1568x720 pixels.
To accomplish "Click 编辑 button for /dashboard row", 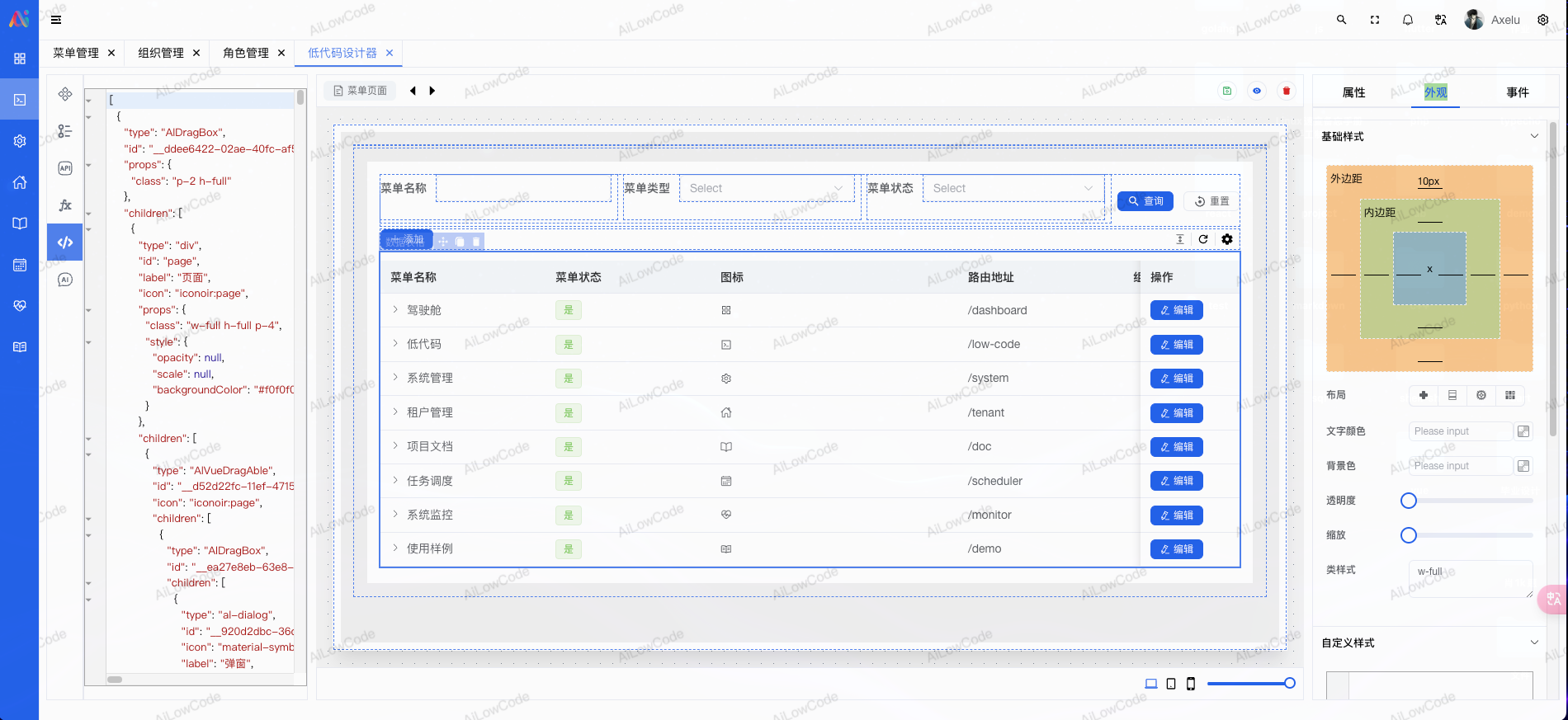I will point(1177,310).
